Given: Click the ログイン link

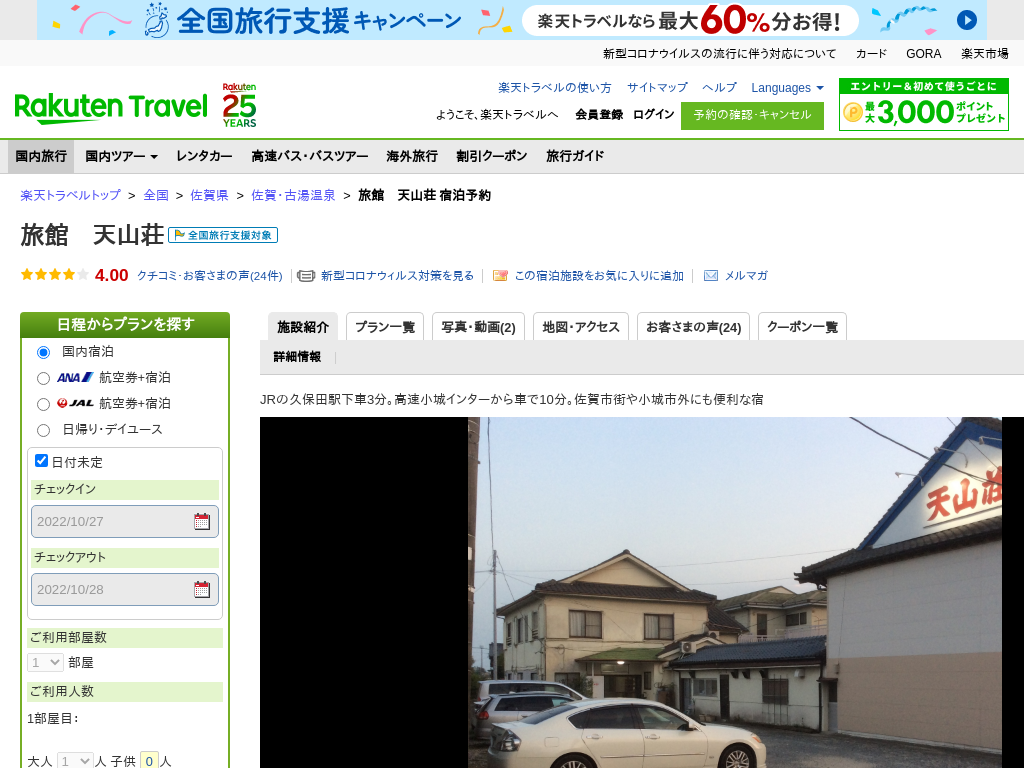Looking at the screenshot, I should pos(653,114).
